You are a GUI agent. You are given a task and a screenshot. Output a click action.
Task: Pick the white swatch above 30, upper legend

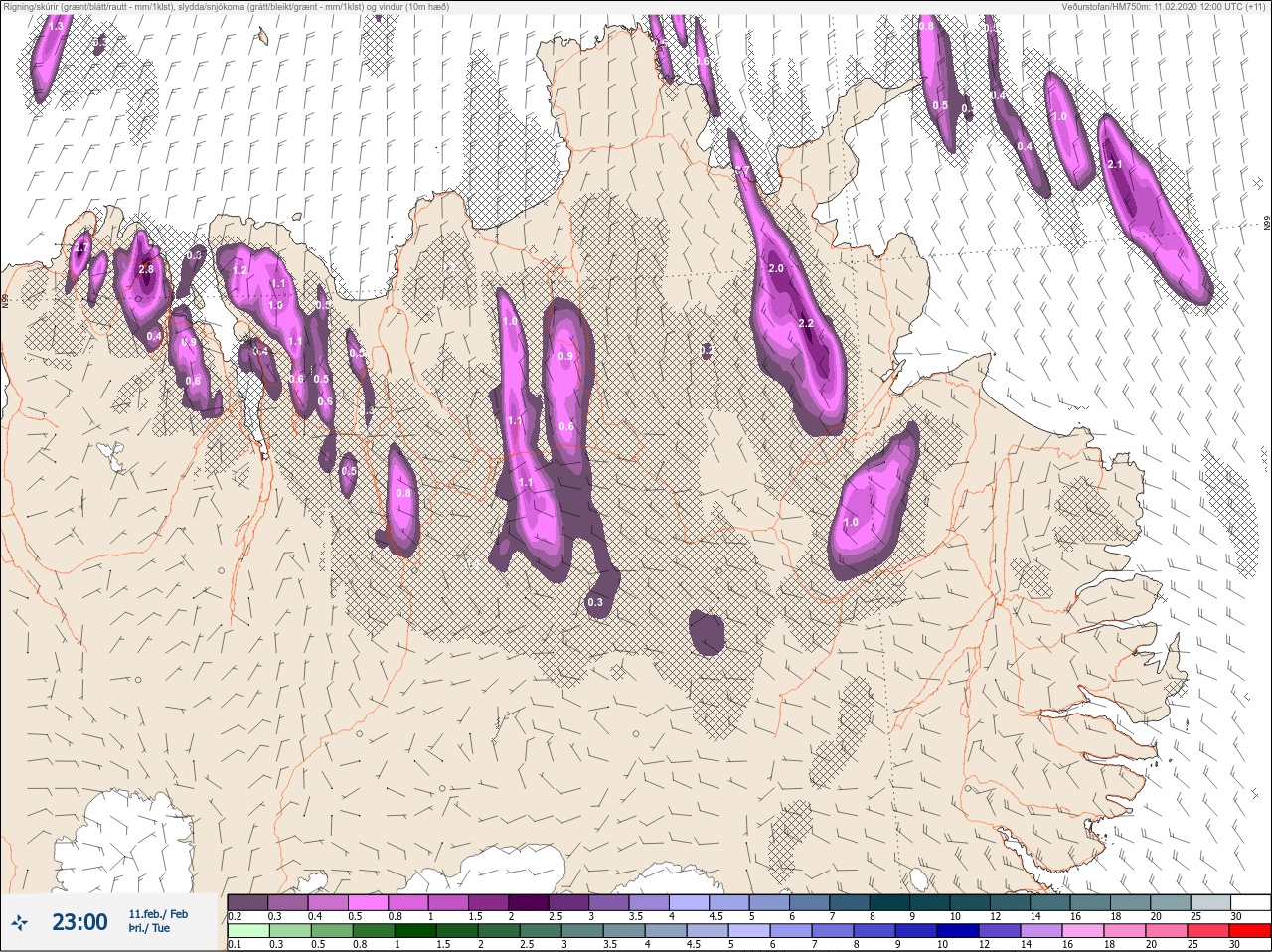click(x=1252, y=902)
